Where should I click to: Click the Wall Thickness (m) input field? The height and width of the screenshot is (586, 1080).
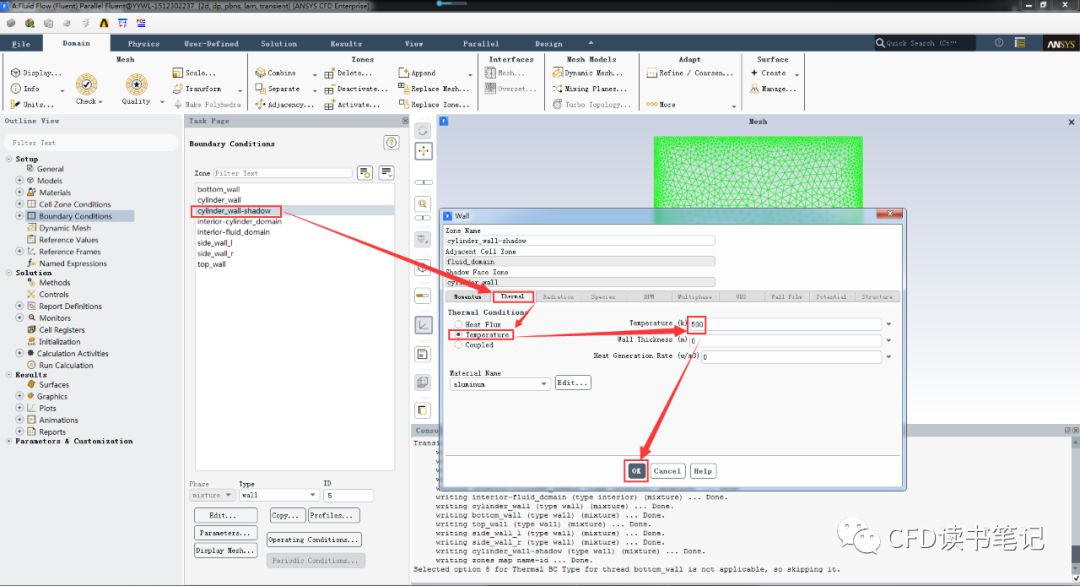pos(785,340)
